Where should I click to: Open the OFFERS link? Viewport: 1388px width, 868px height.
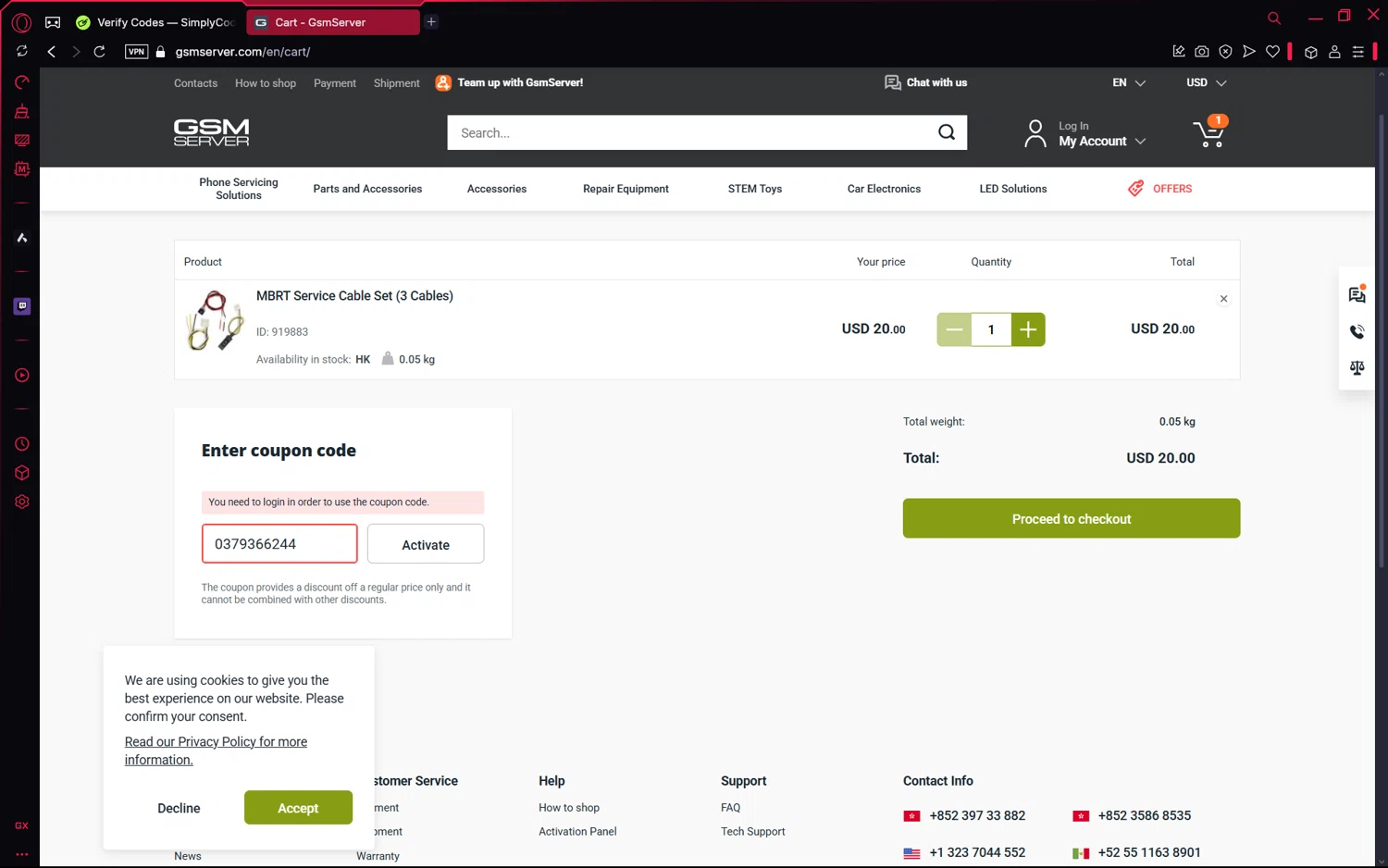[1160, 189]
